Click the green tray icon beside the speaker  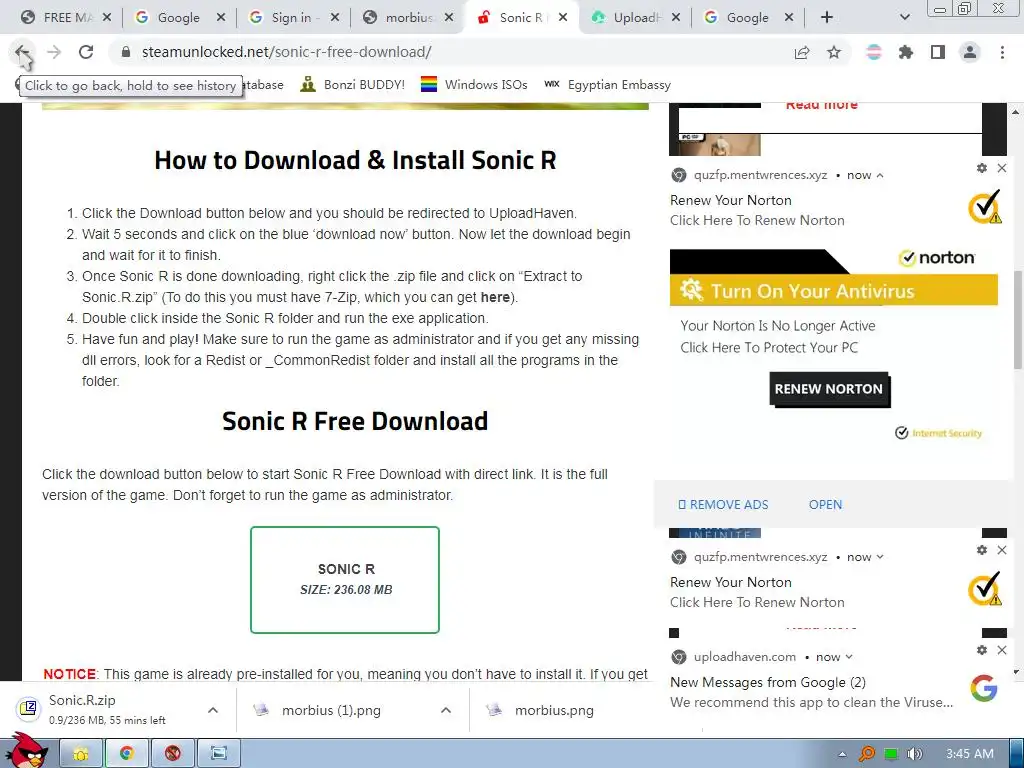[x=891, y=754]
